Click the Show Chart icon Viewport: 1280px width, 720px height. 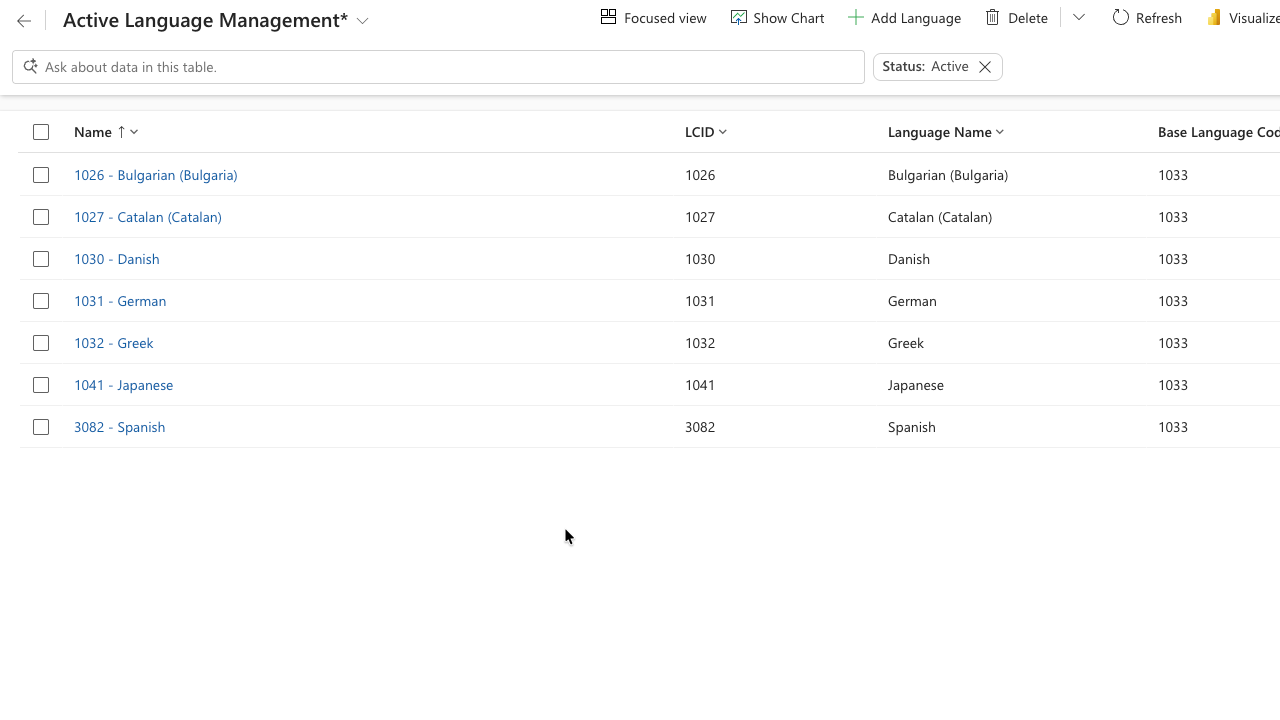click(x=739, y=18)
